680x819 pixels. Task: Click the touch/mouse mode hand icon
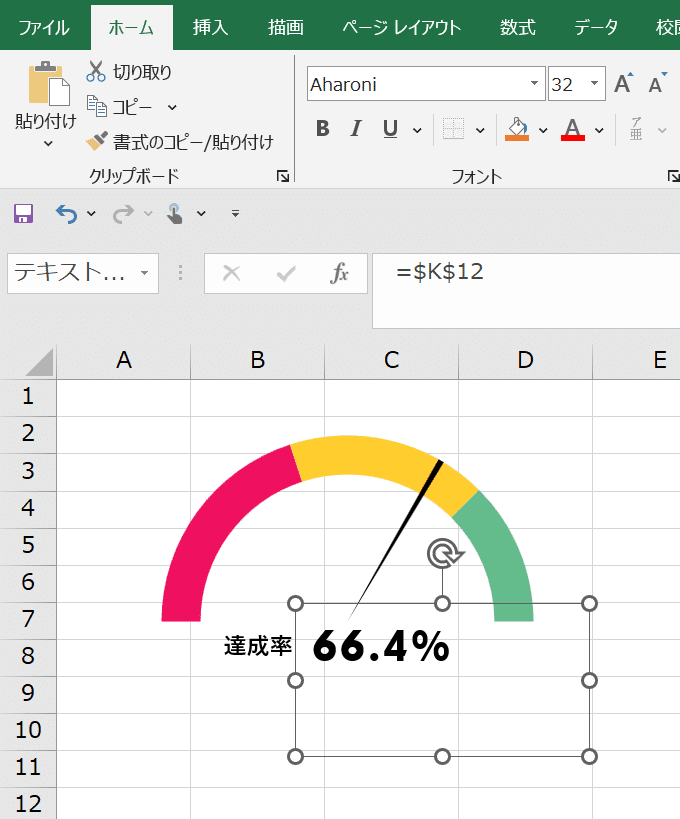(175, 214)
